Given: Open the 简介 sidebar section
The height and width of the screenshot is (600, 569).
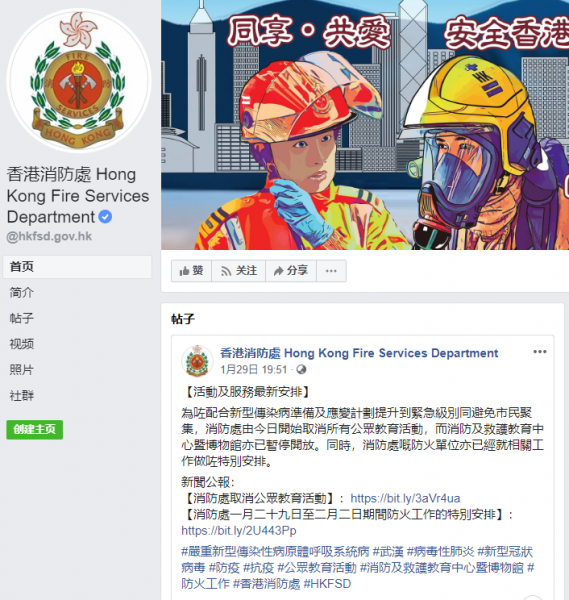Looking at the screenshot, I should (22, 293).
